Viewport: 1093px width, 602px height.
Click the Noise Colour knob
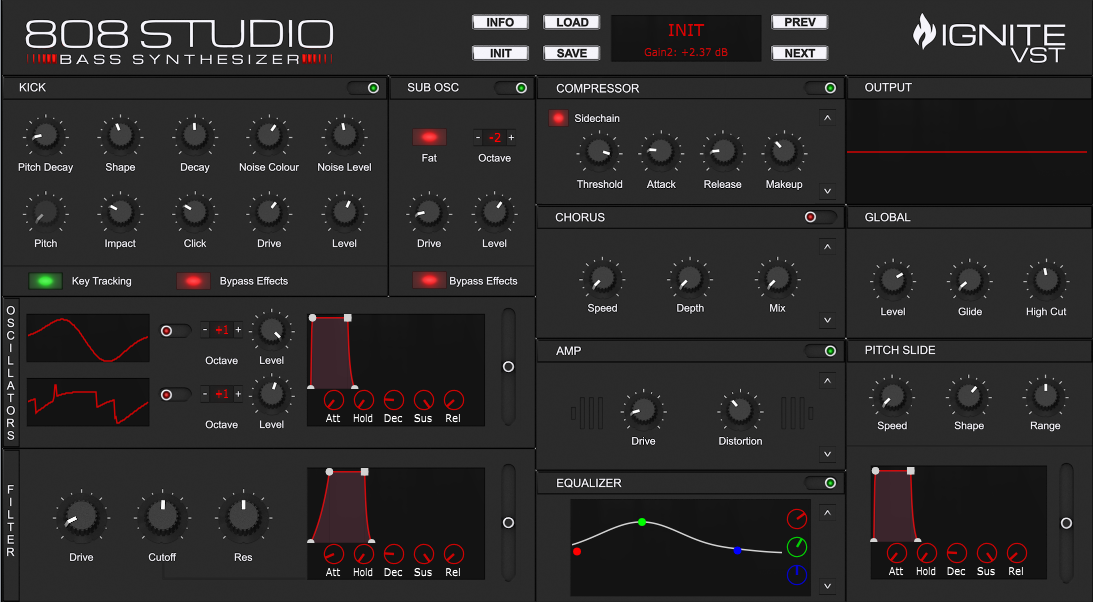[x=269, y=136]
